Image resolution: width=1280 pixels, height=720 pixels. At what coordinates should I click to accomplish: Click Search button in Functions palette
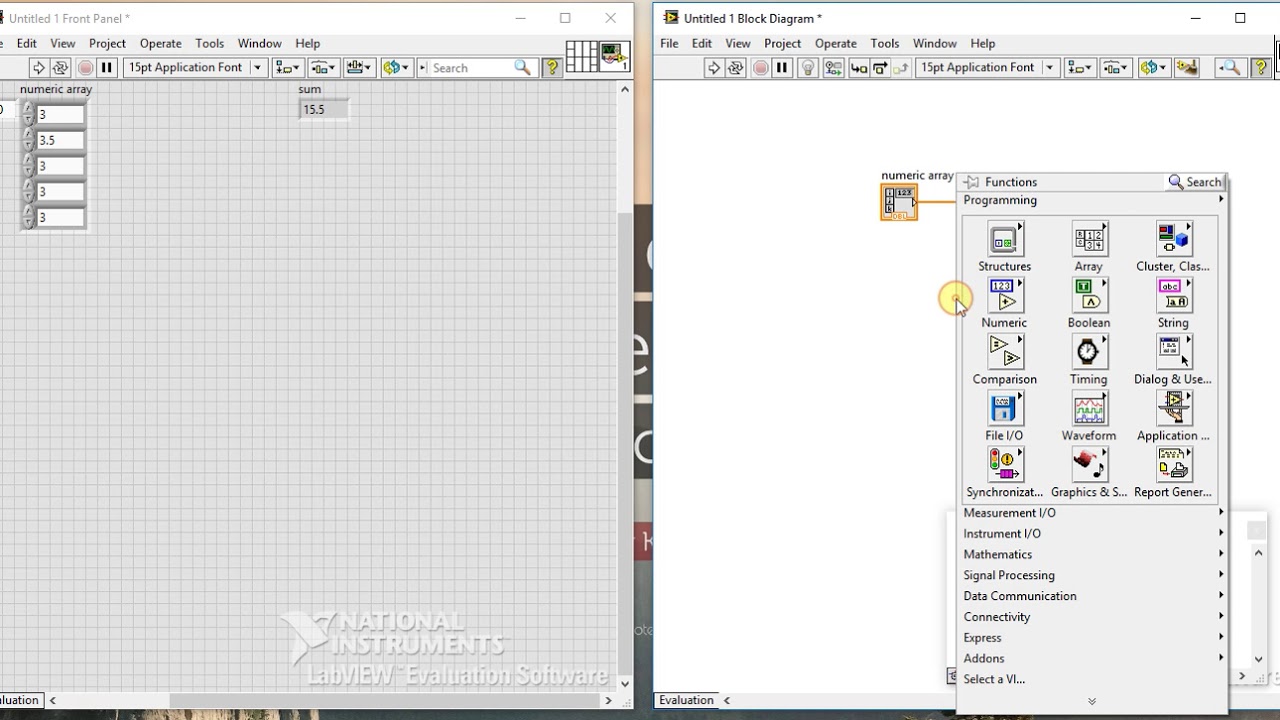pos(1195,182)
